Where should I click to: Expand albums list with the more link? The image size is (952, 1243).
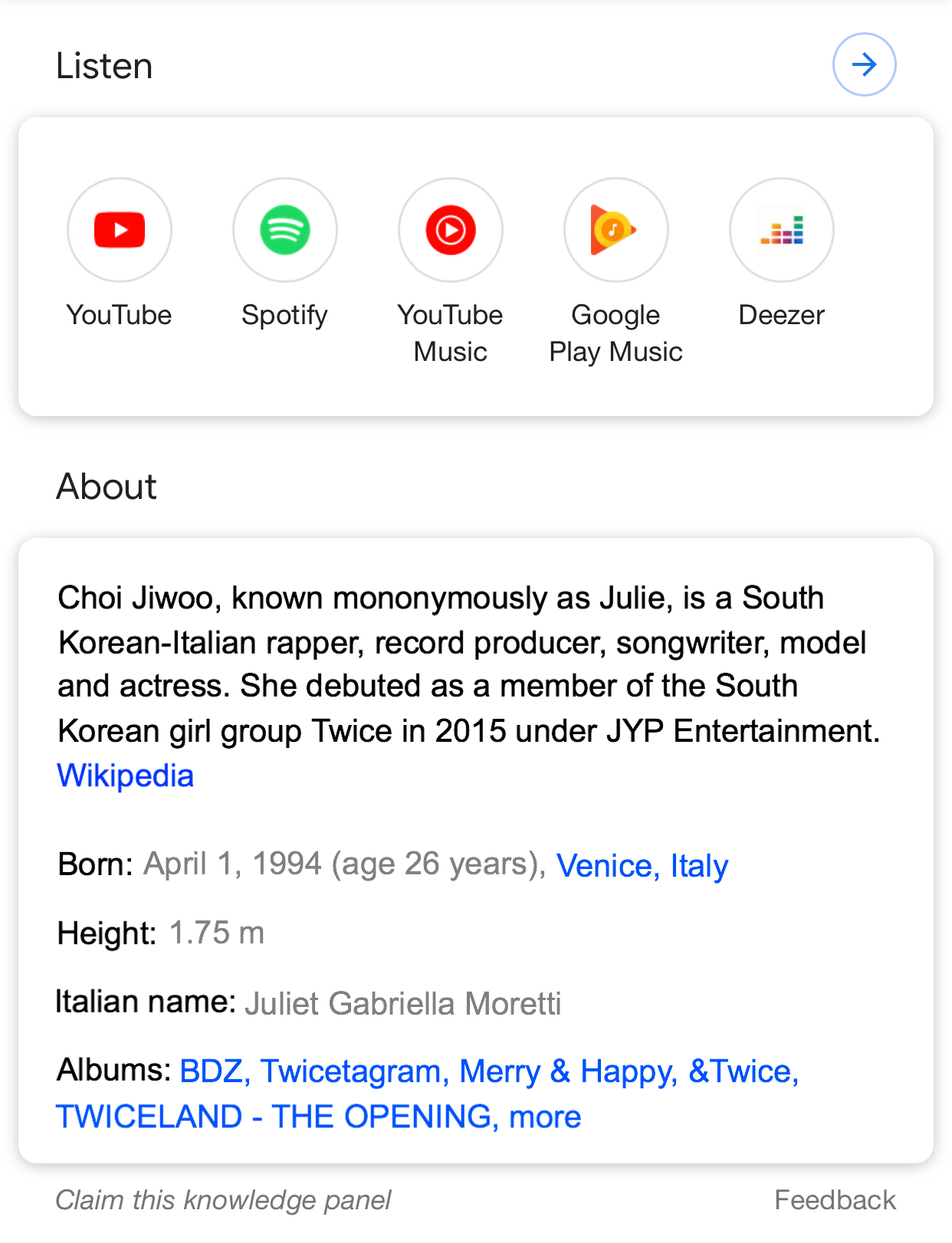pos(545,1117)
